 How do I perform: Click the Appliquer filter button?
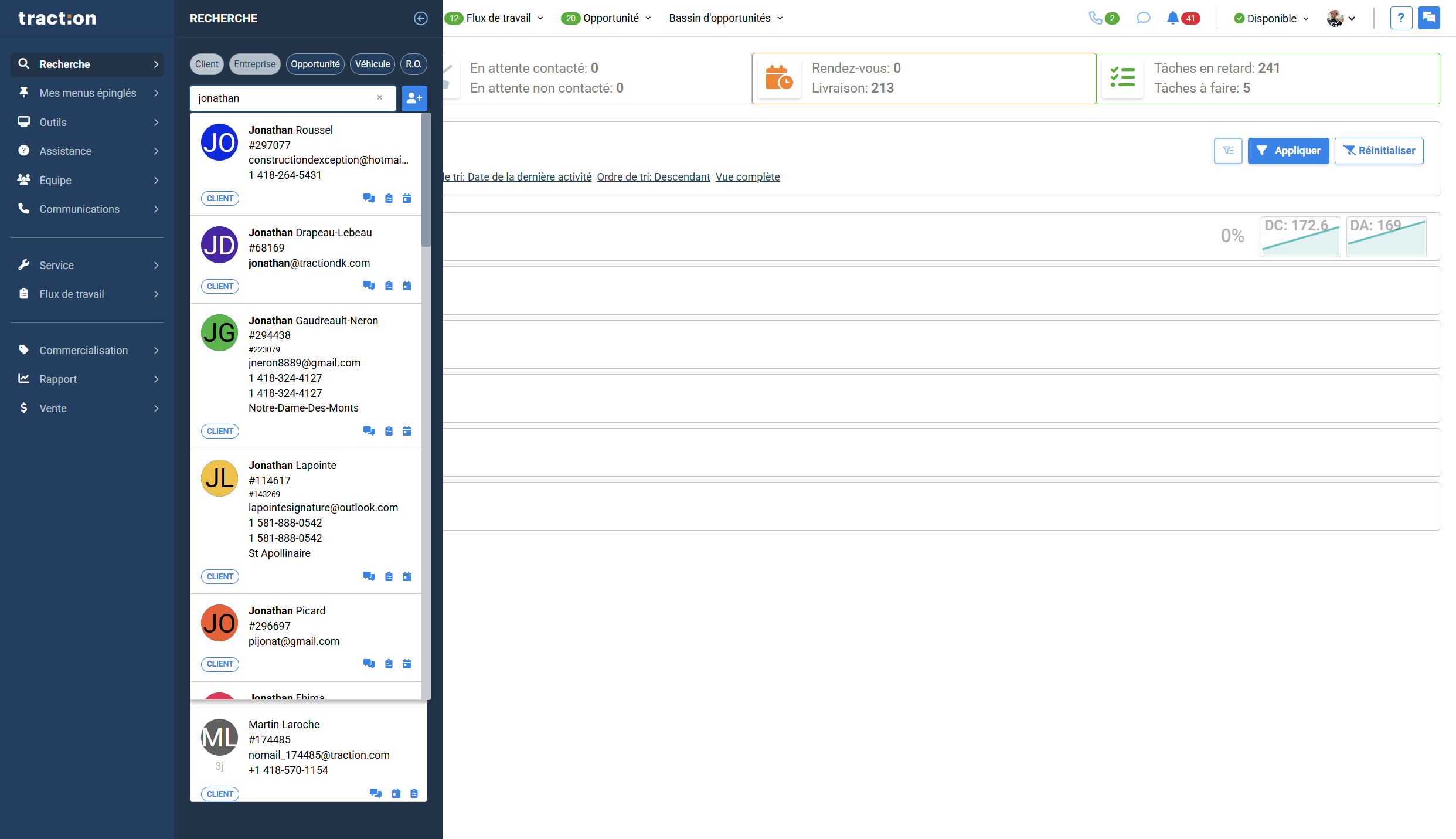1288,151
